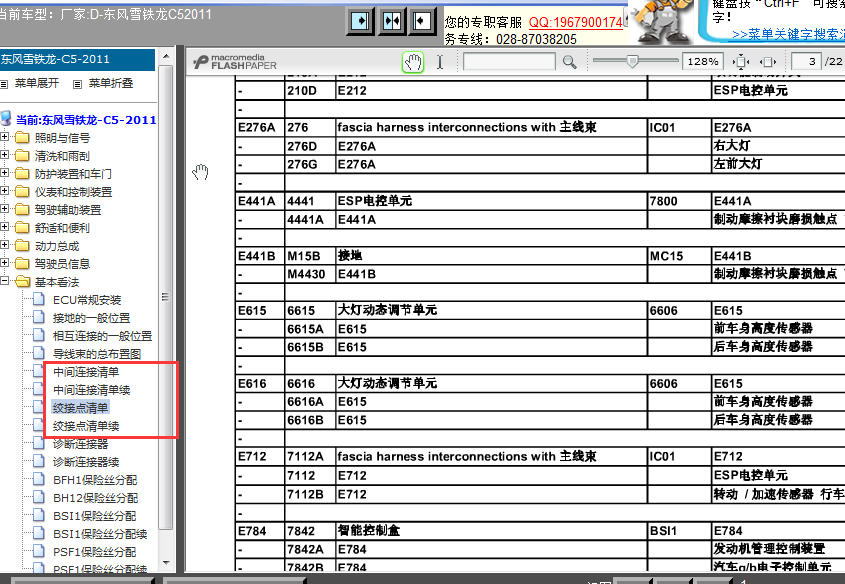Click the 发动机管理控制装置 cell
845x584 pixels.
(x=778, y=549)
